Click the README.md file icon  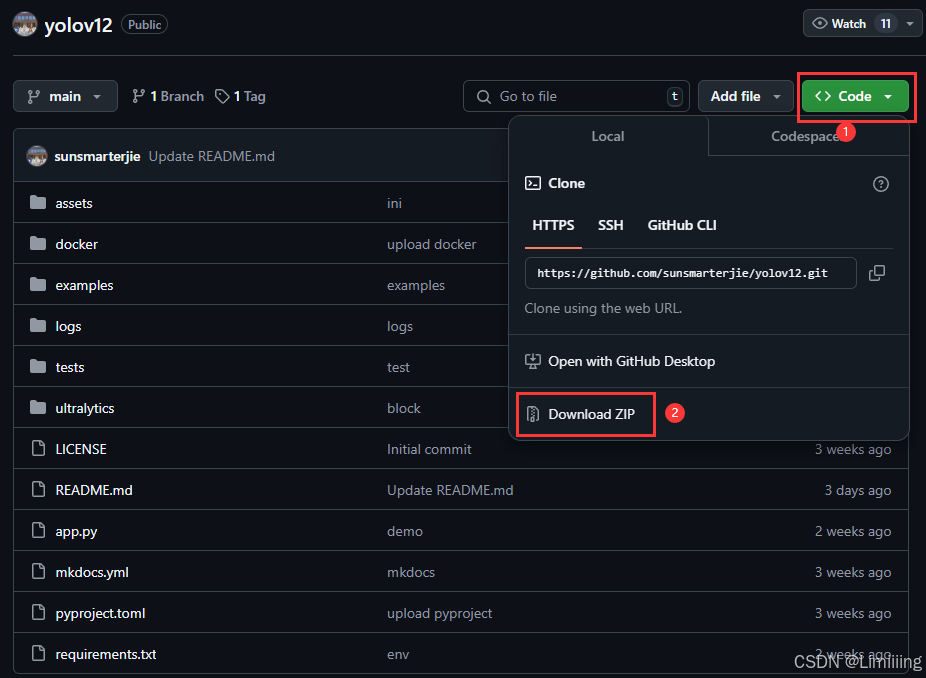click(x=38, y=489)
